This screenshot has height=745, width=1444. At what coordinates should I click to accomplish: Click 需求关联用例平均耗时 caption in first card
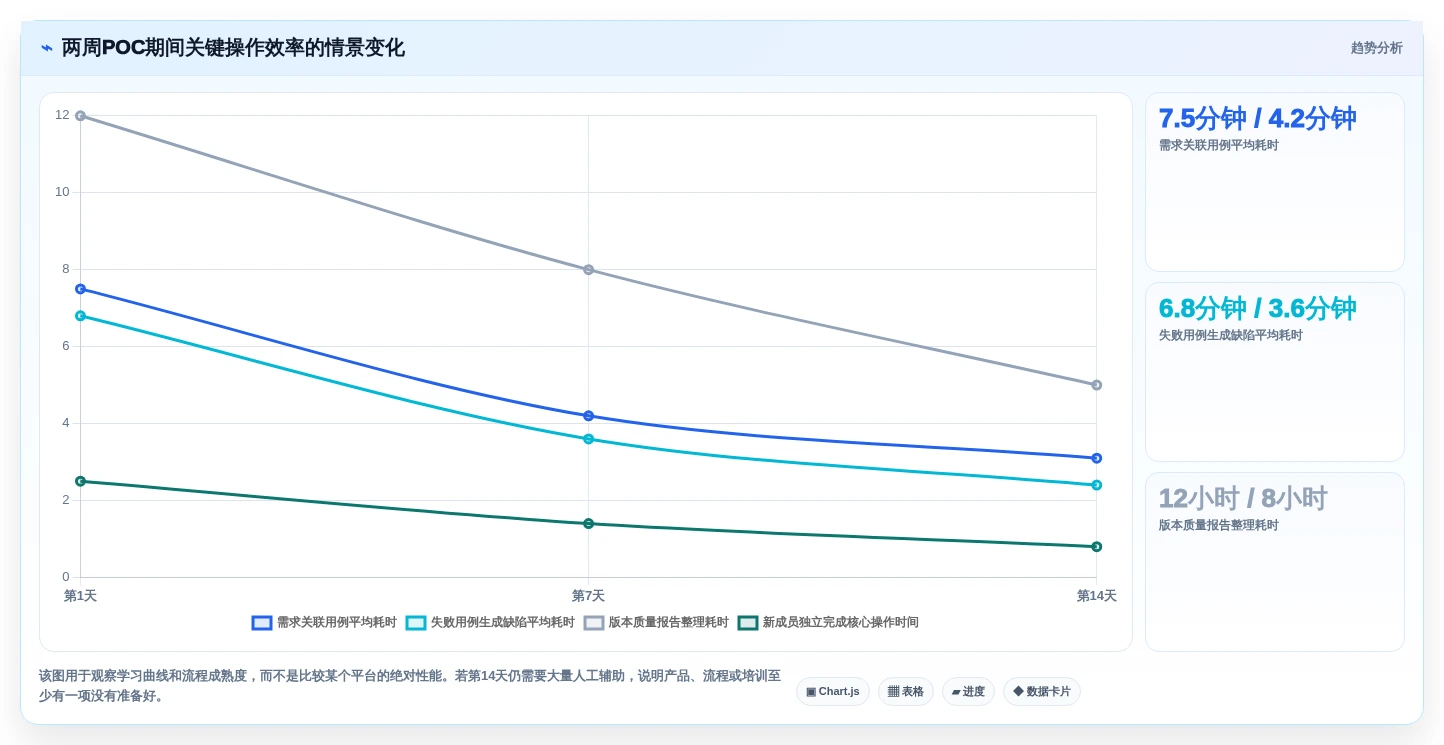1219,146
